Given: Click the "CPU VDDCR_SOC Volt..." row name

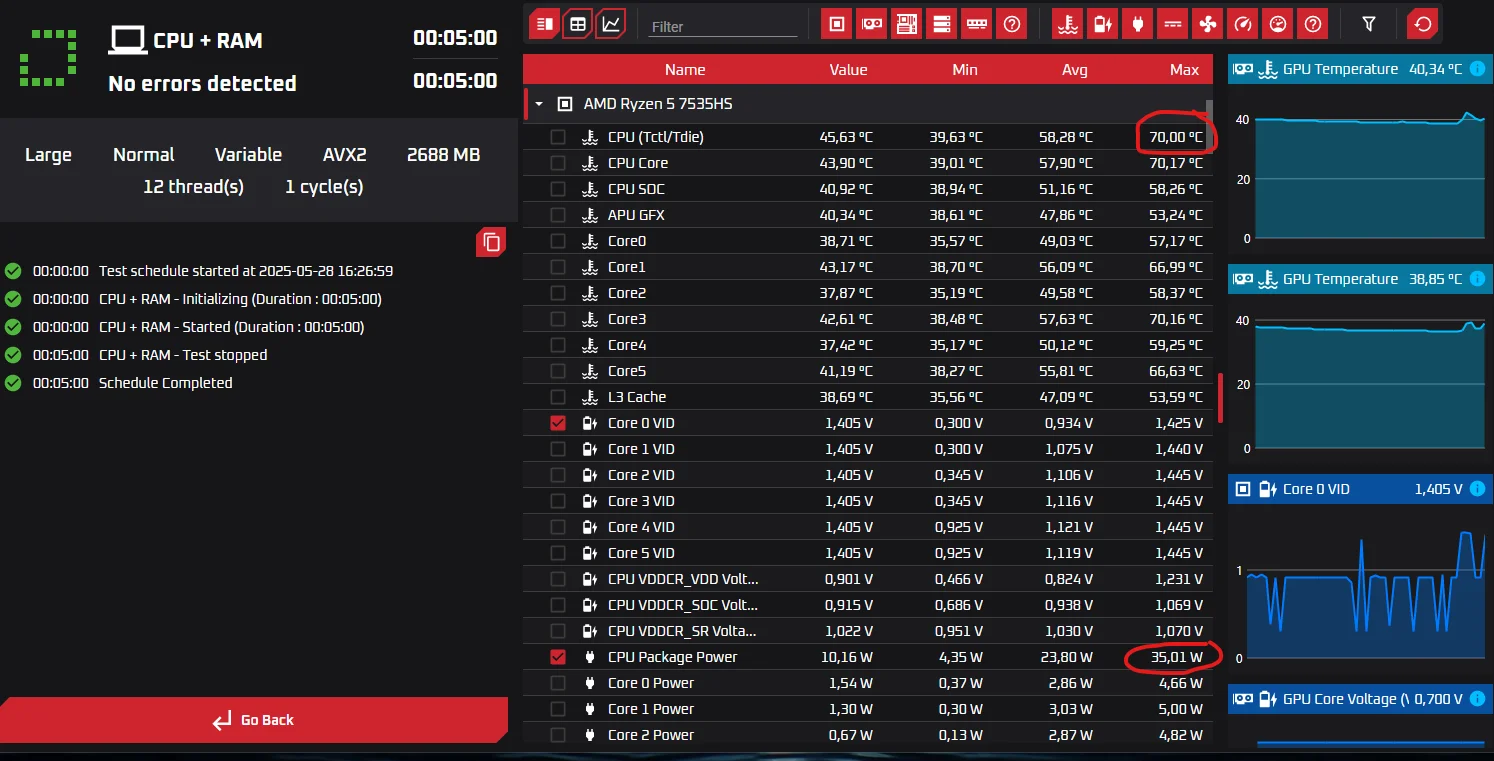Looking at the screenshot, I should pyautogui.click(x=683, y=605).
